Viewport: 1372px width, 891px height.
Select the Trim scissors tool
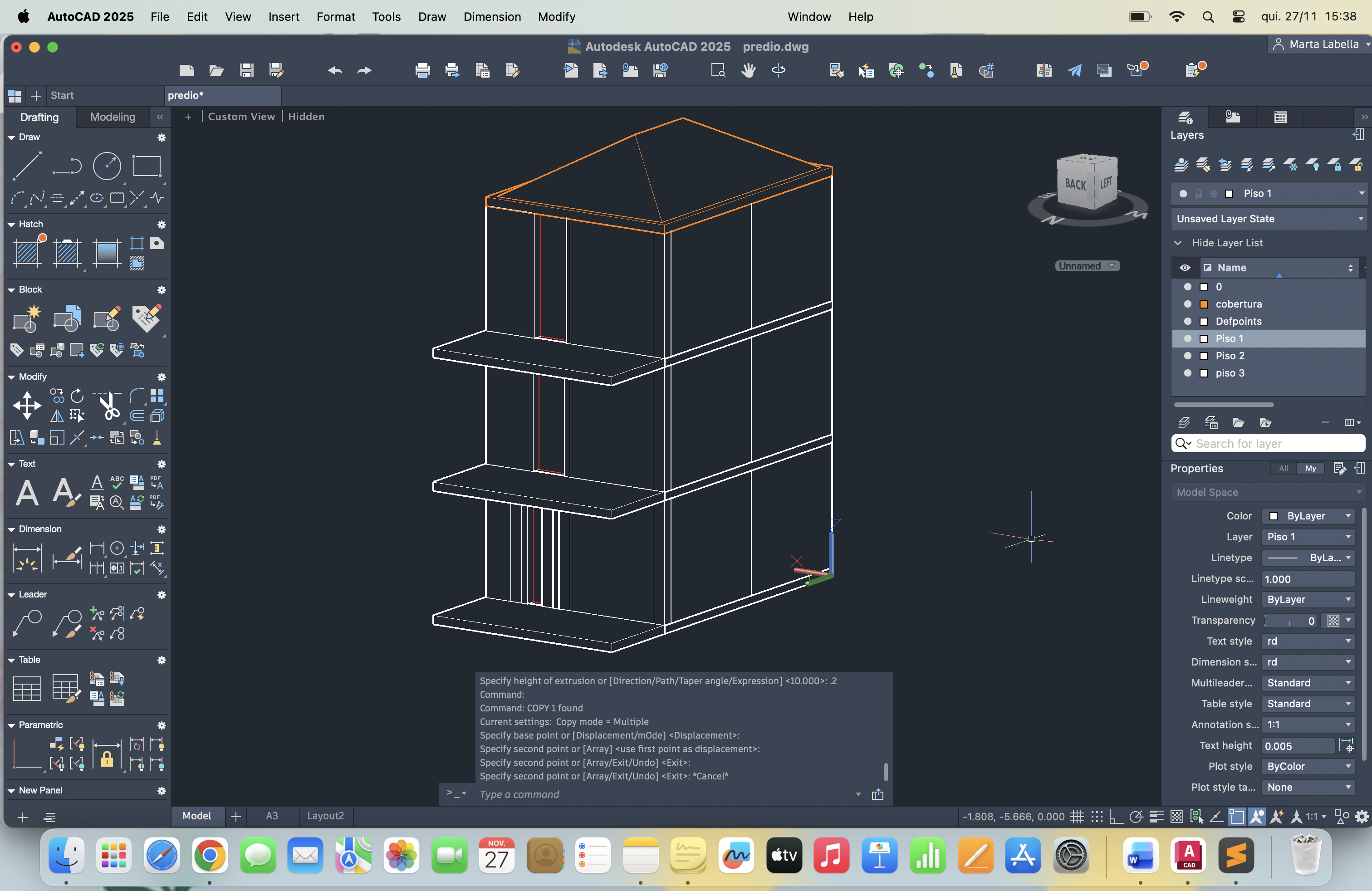(108, 406)
